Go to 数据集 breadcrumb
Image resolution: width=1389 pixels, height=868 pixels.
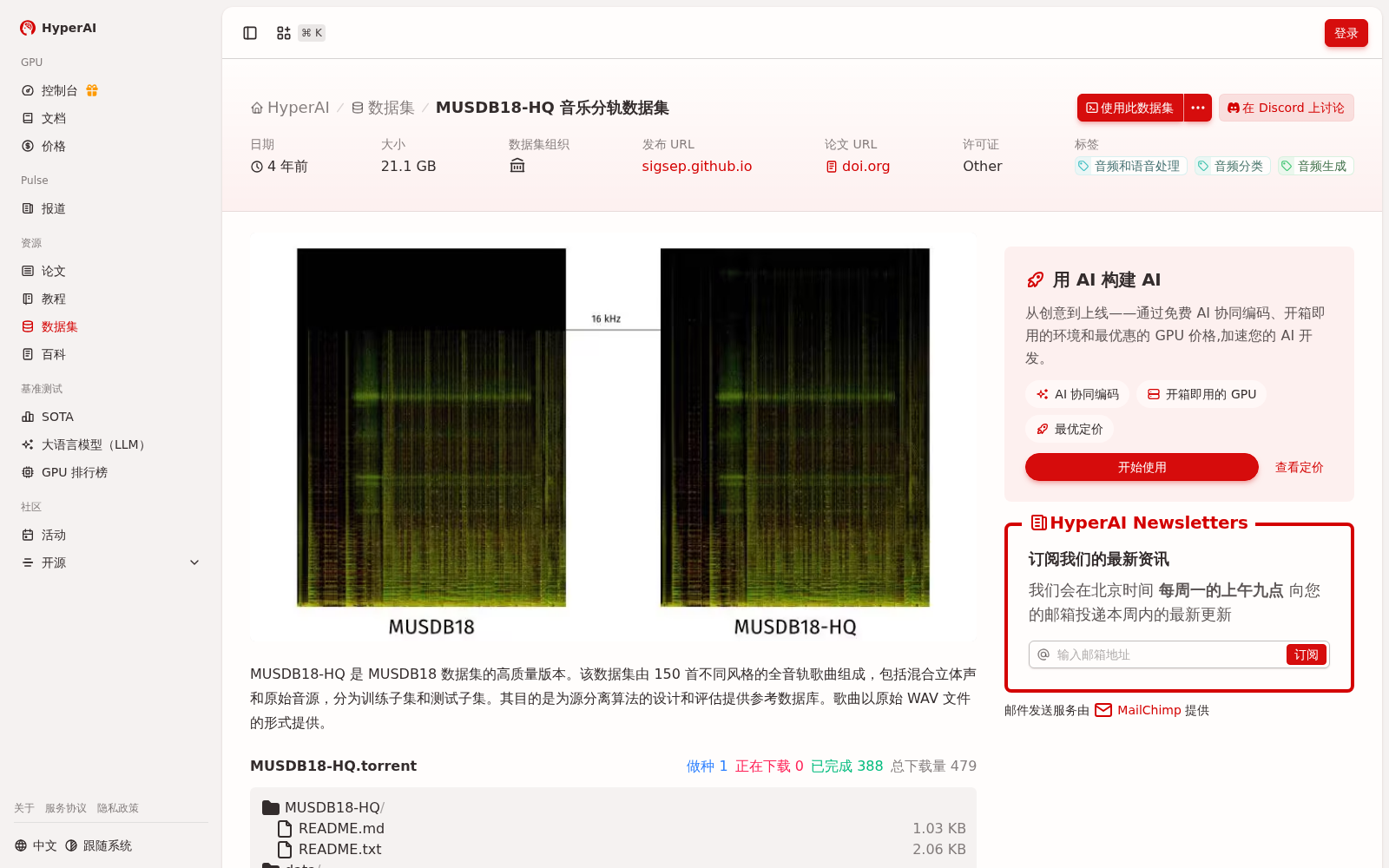[383, 108]
